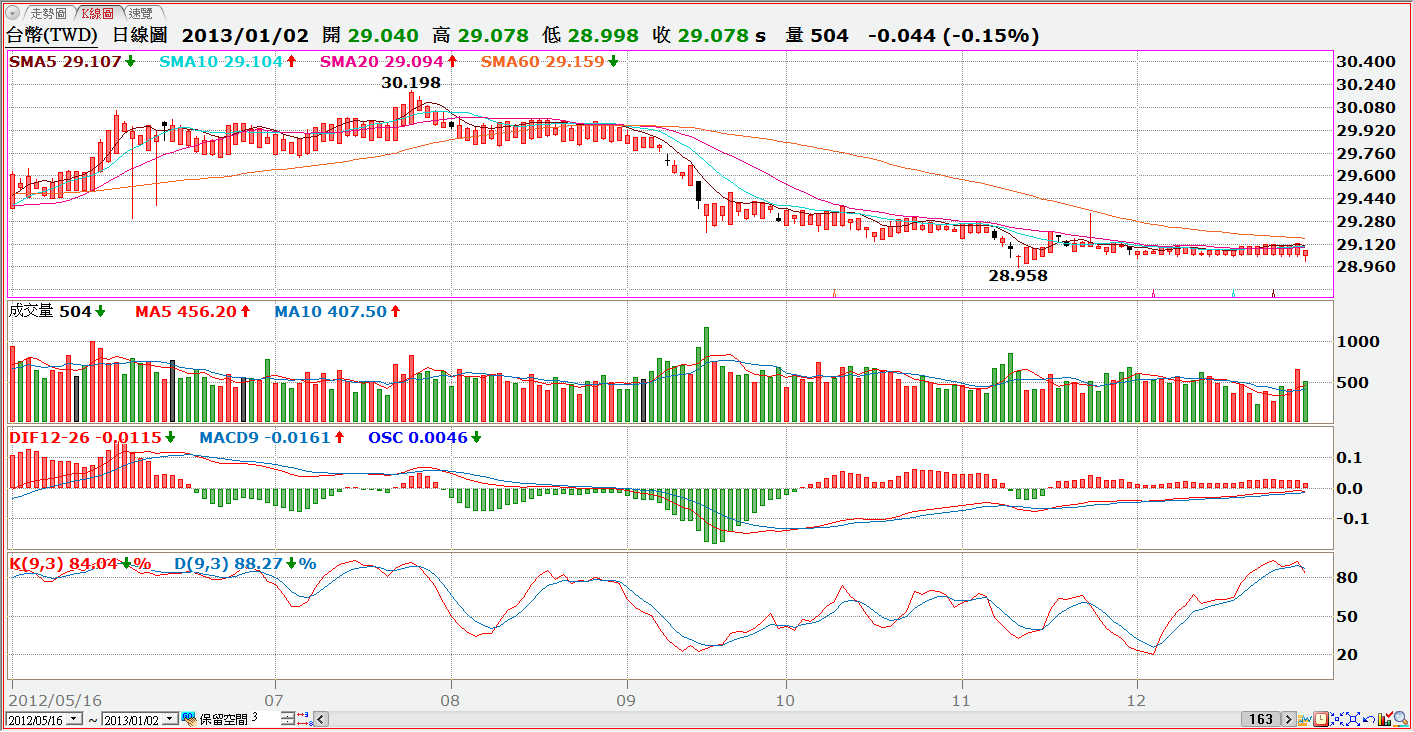Click the SMA20 29.094 indicator label
The image size is (1413, 732).
(x=388, y=61)
